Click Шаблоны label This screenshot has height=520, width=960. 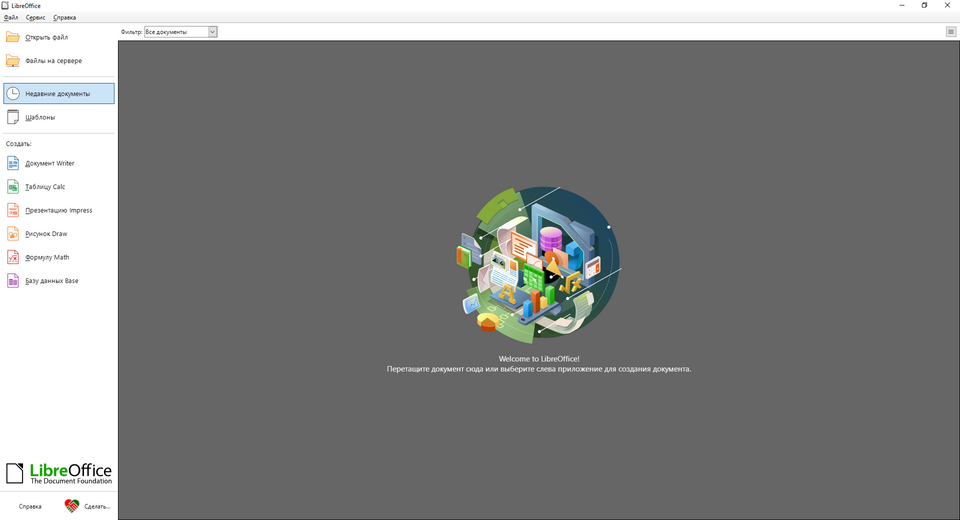click(40, 117)
